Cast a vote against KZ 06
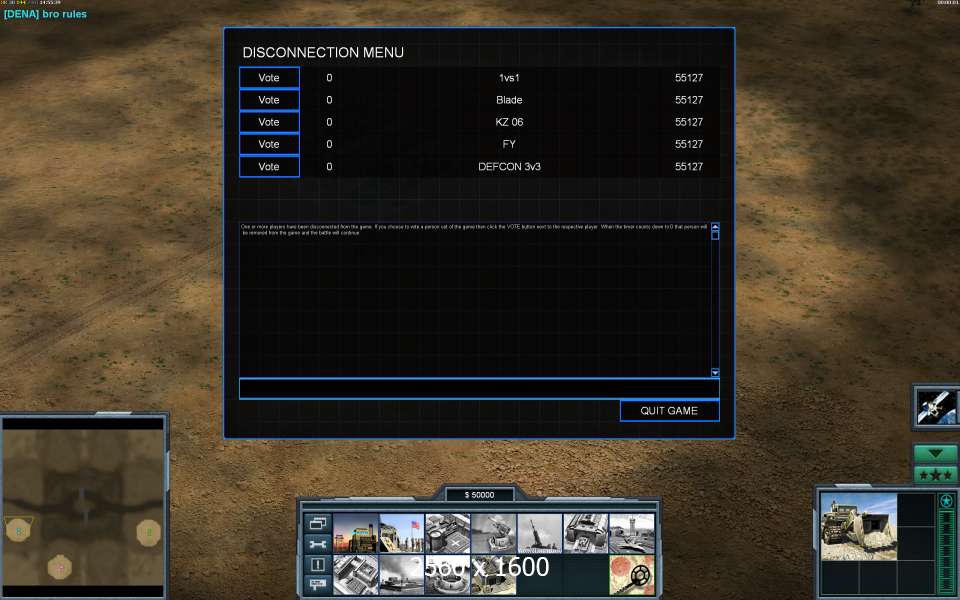This screenshot has height=600, width=960. pos(269,122)
